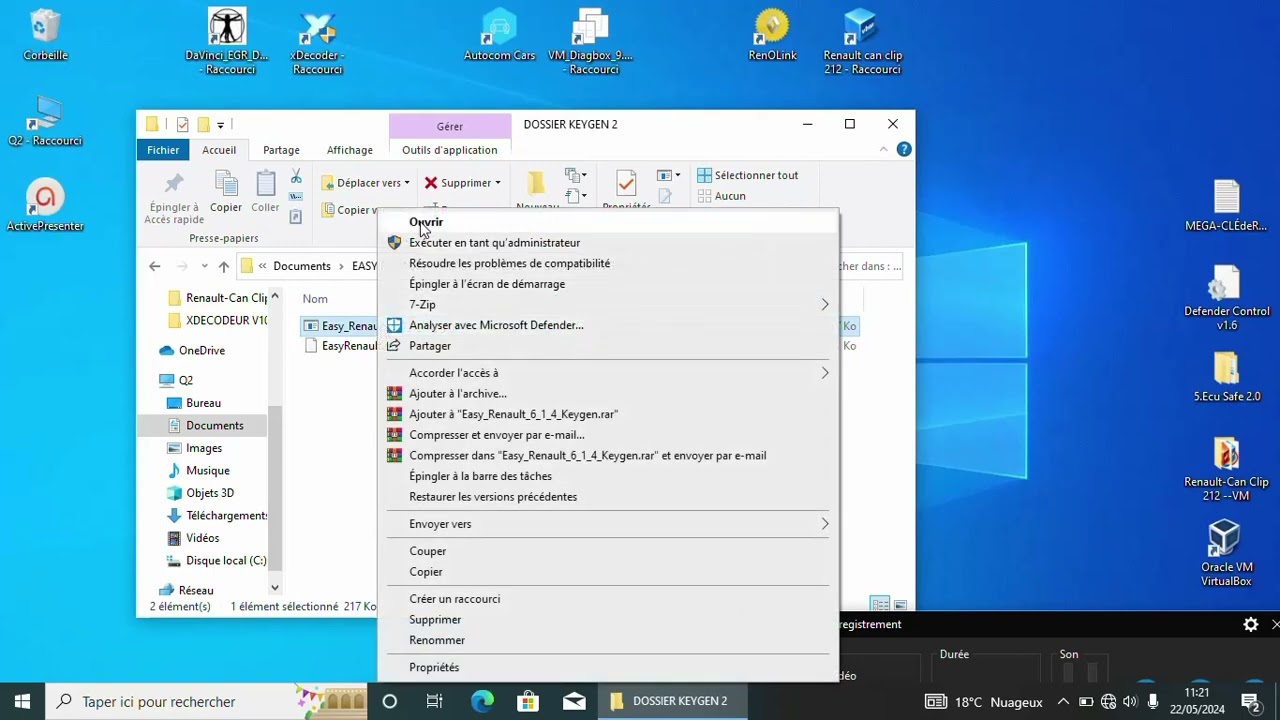Switch to the Affichage ribbon tab
The width and height of the screenshot is (1280, 720).
(x=350, y=150)
